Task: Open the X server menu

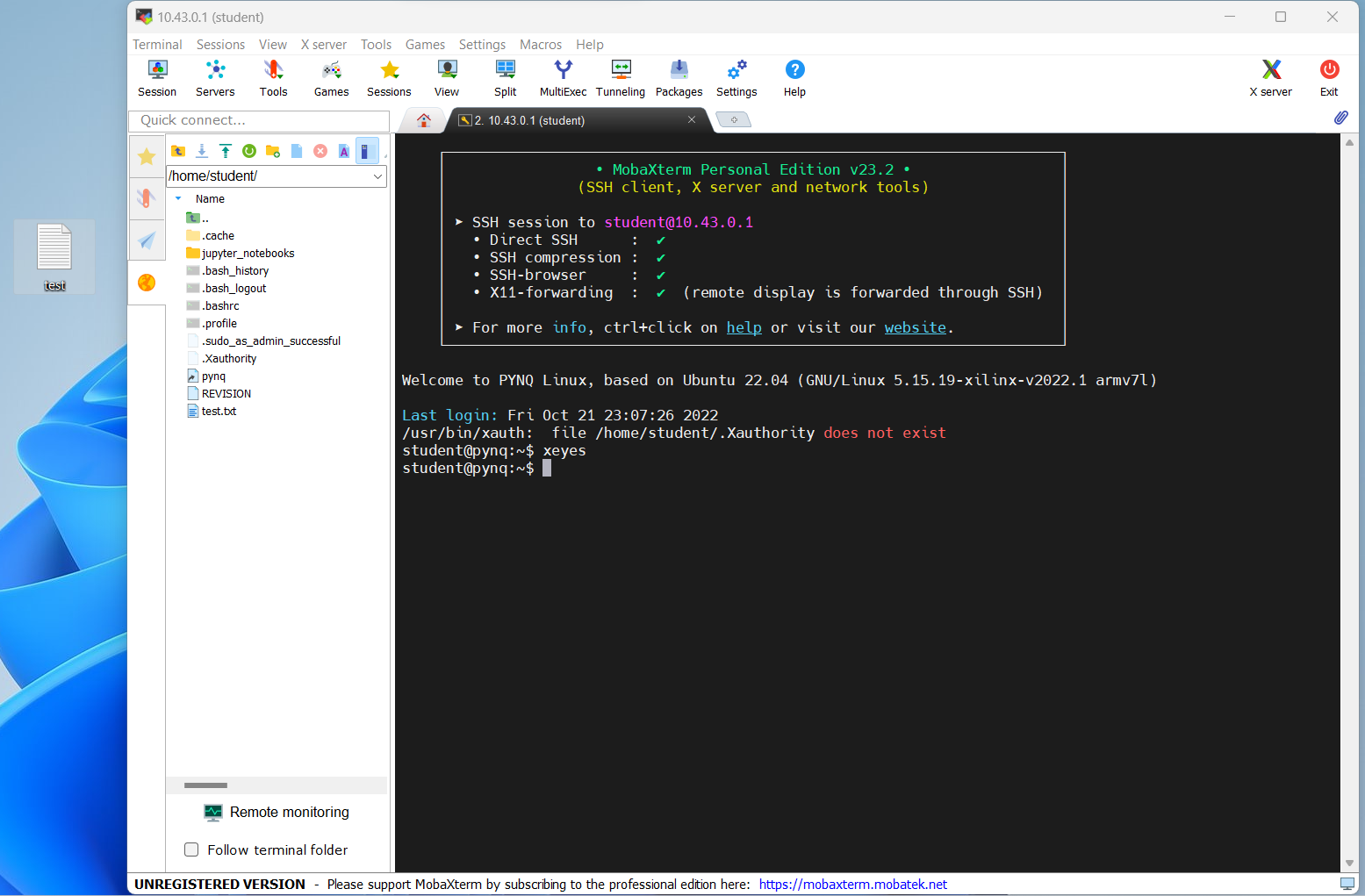Action: (x=324, y=45)
